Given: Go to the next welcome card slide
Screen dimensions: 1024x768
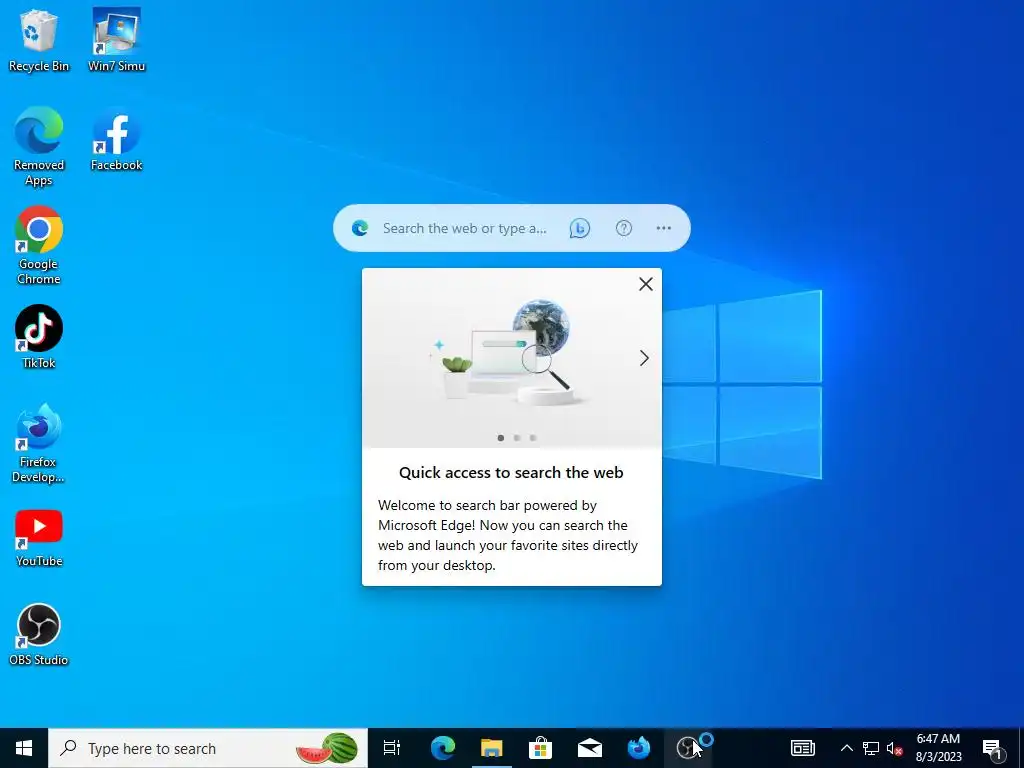Looking at the screenshot, I should tap(645, 358).
